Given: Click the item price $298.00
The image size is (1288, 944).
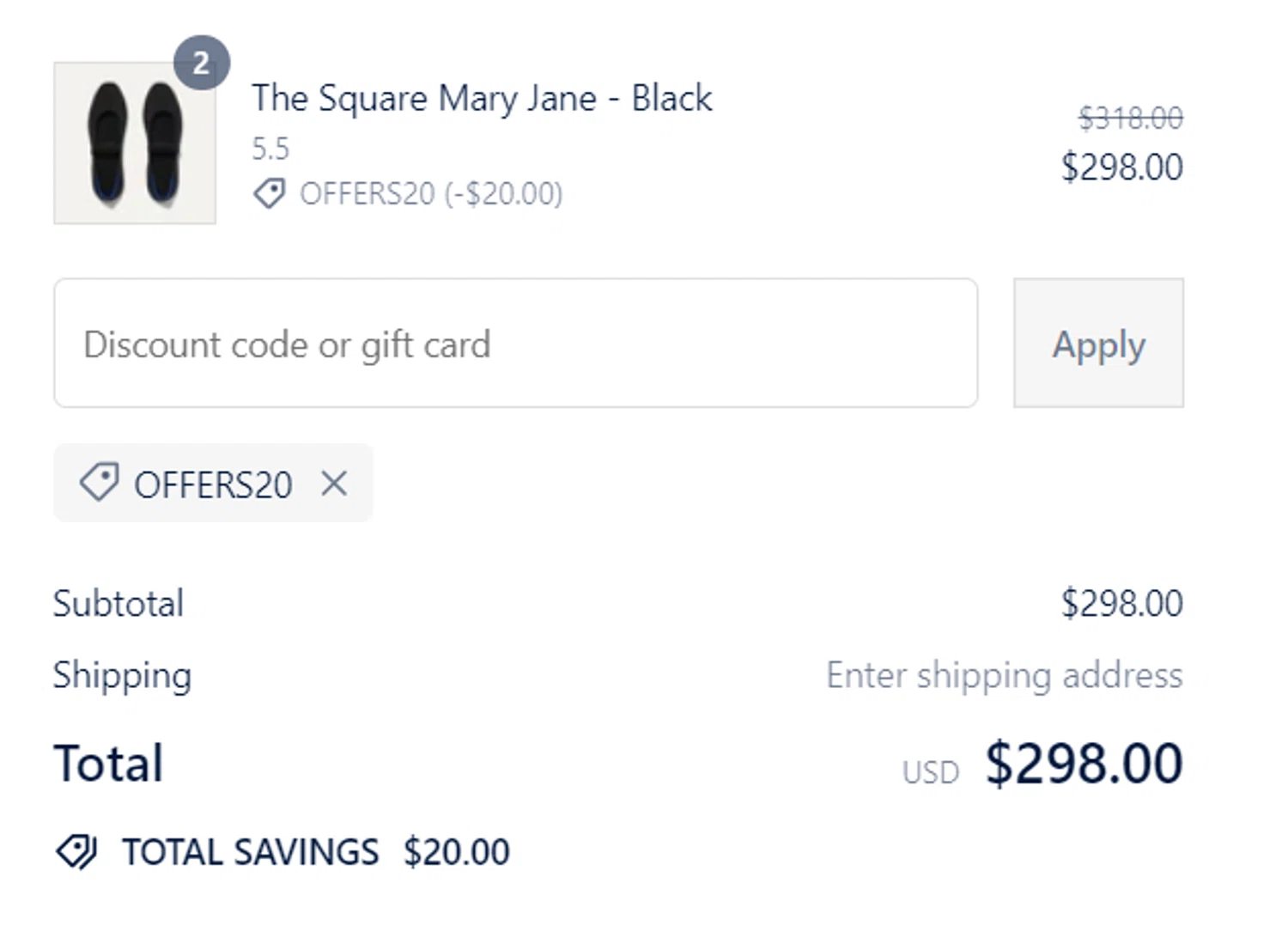Looking at the screenshot, I should tap(1122, 167).
